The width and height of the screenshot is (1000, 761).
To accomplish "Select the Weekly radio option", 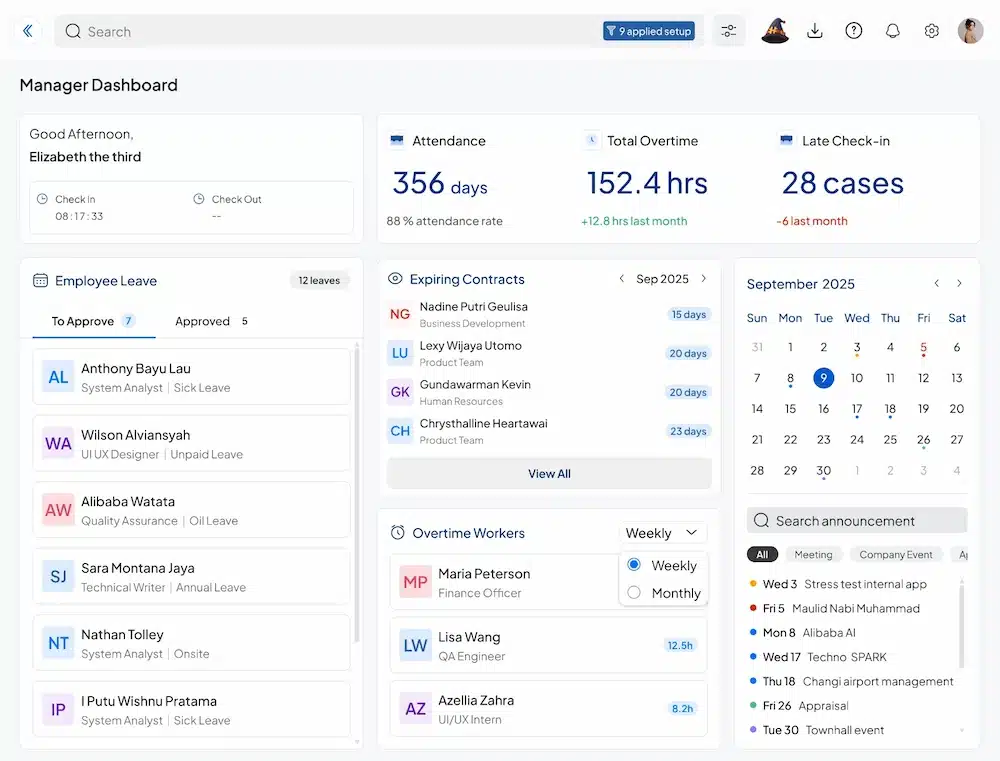I will click(x=634, y=565).
